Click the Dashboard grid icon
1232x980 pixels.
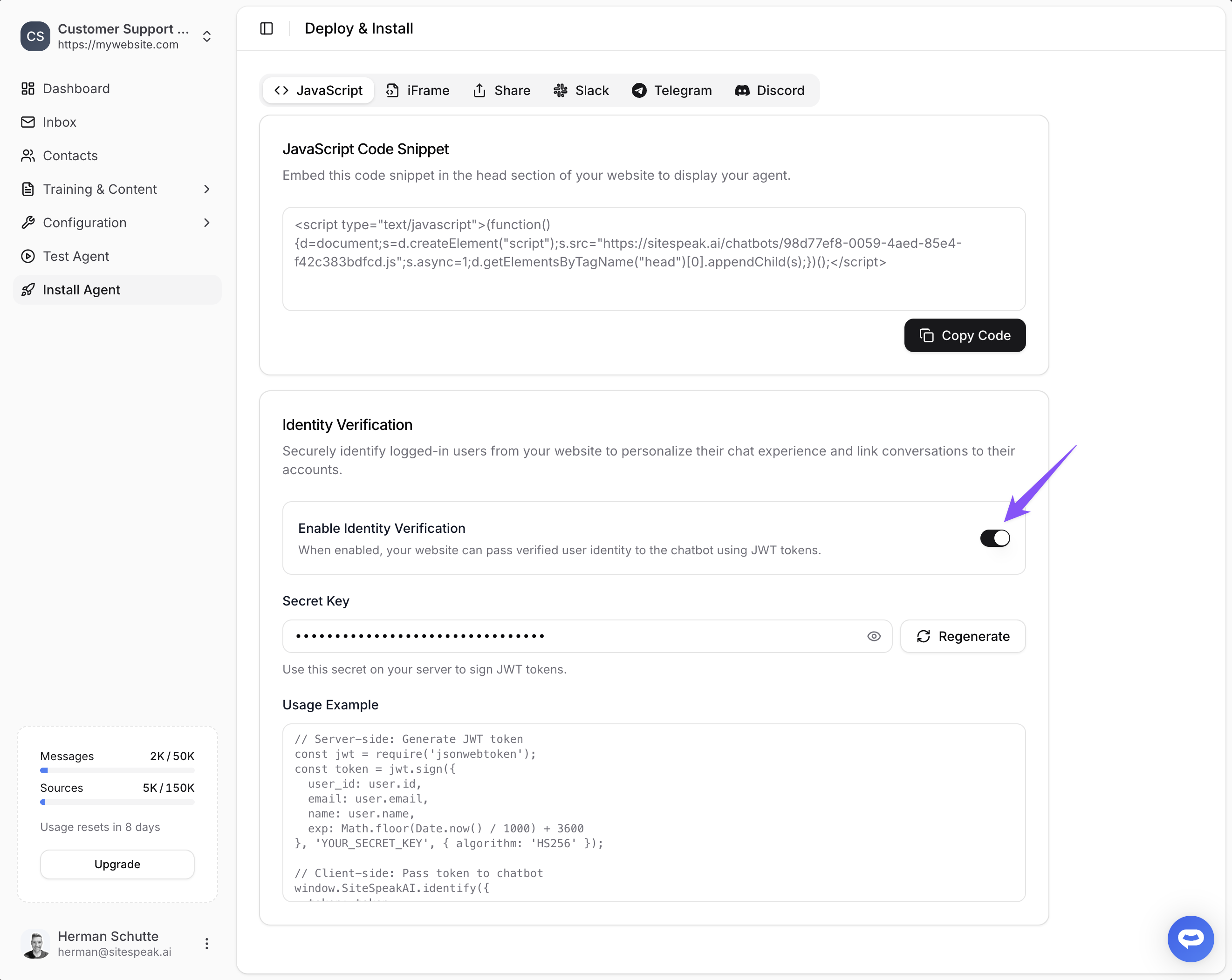[27, 88]
